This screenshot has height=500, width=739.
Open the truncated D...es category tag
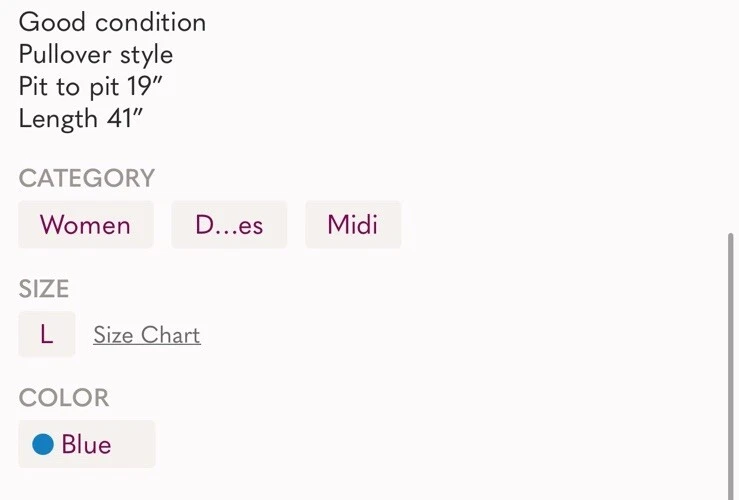229,225
